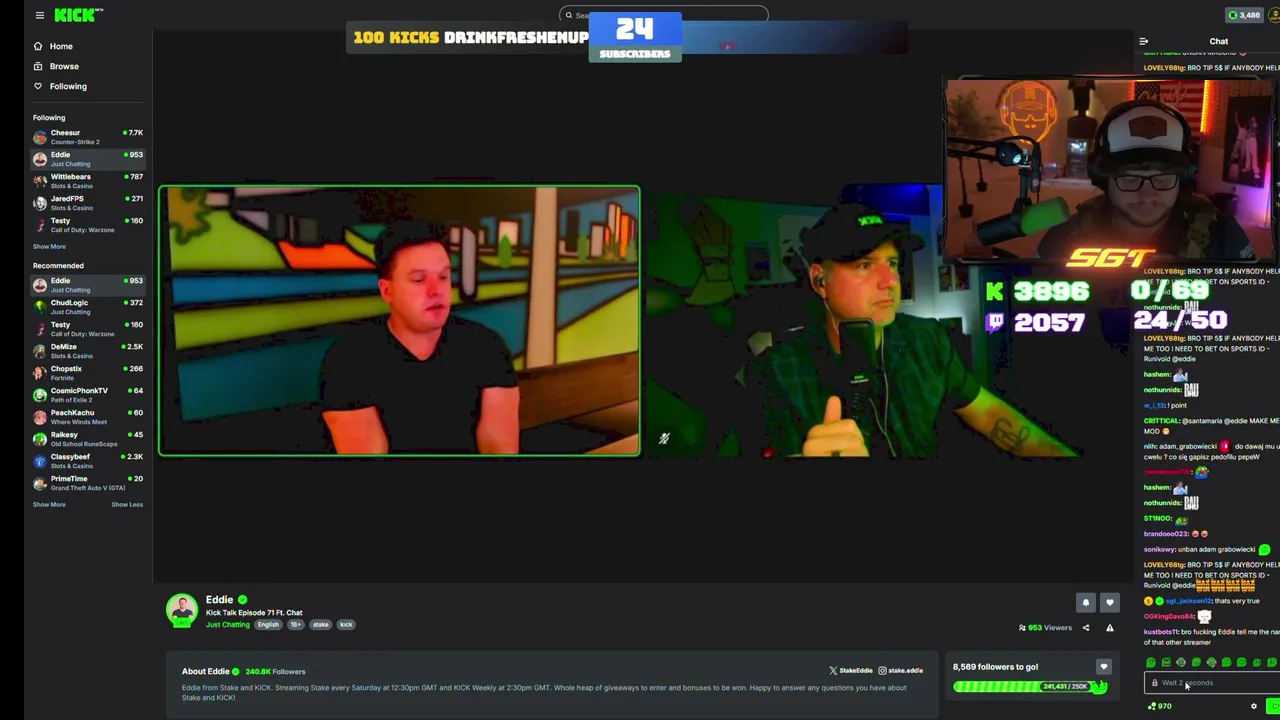Select the 18+ tag
The width and height of the screenshot is (1280, 720).
click(296, 625)
